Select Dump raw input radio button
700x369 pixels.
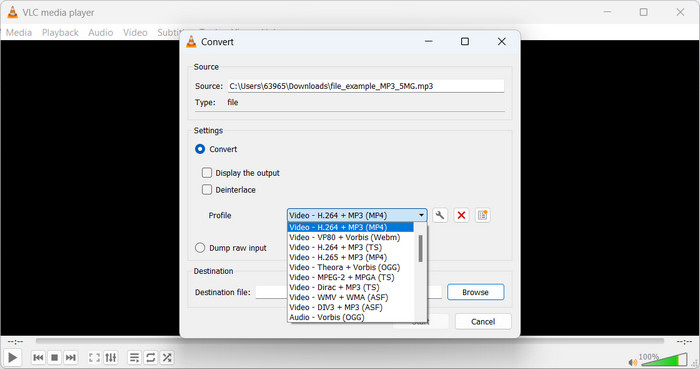200,248
